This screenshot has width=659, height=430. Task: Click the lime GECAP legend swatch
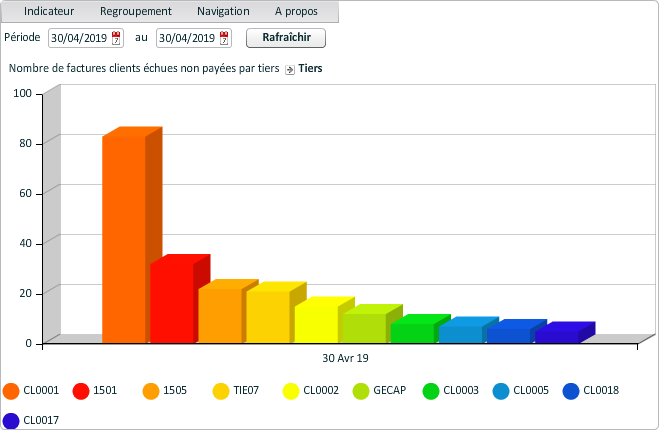(x=361, y=391)
